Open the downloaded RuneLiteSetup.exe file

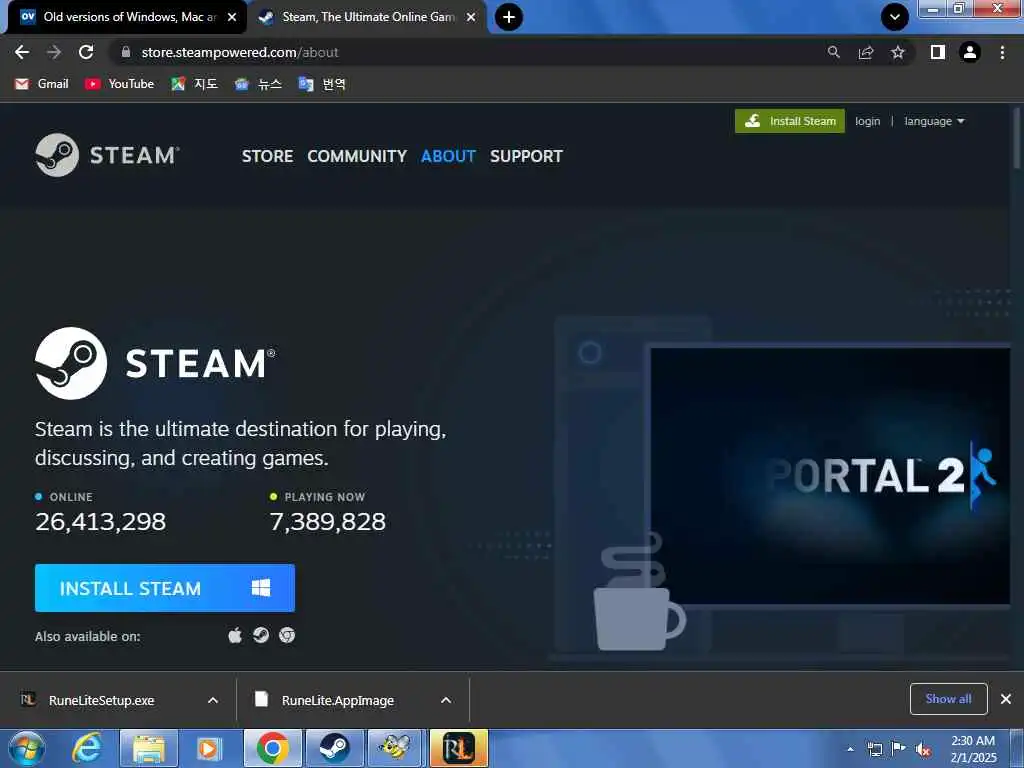click(101, 700)
